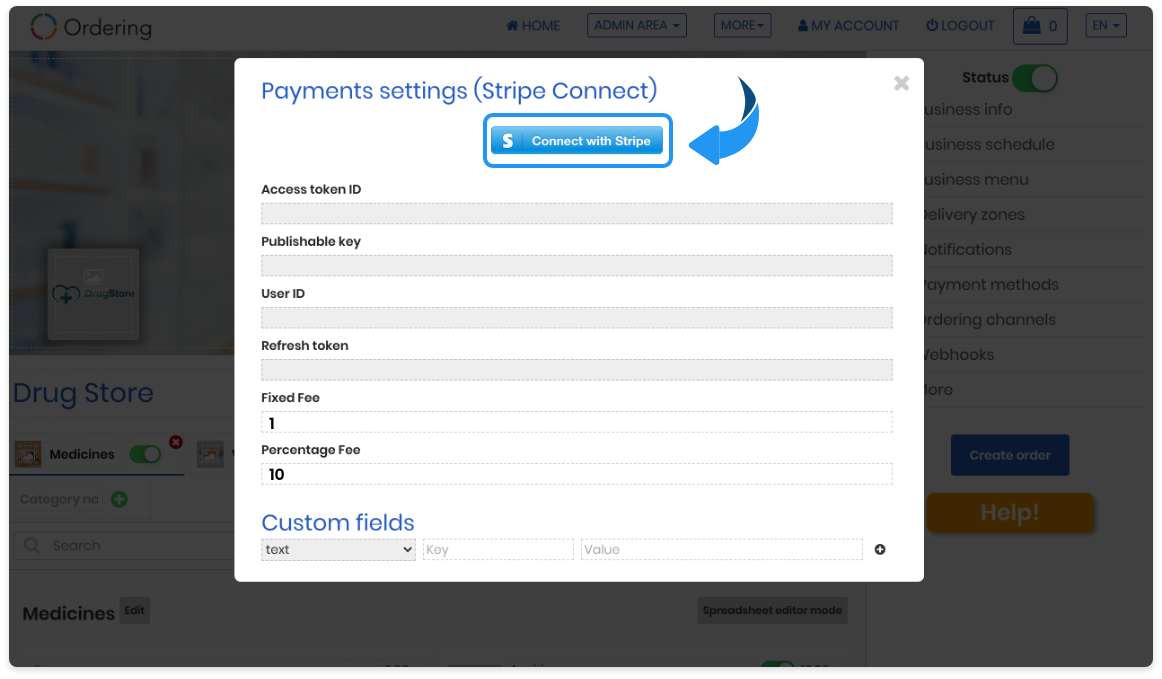Click the Create order button
Screen dimensions: 1162x679
(x=1010, y=455)
